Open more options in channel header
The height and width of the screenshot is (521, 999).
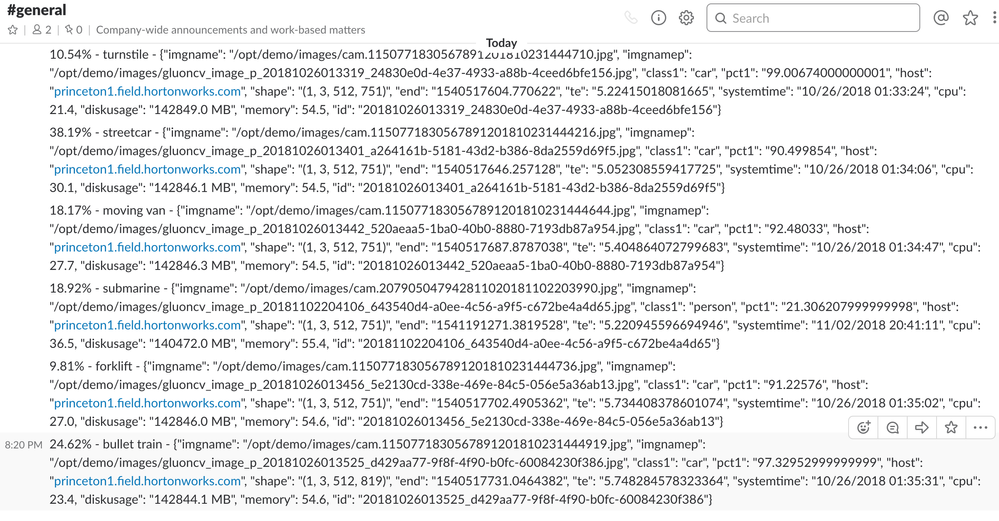(x=995, y=18)
